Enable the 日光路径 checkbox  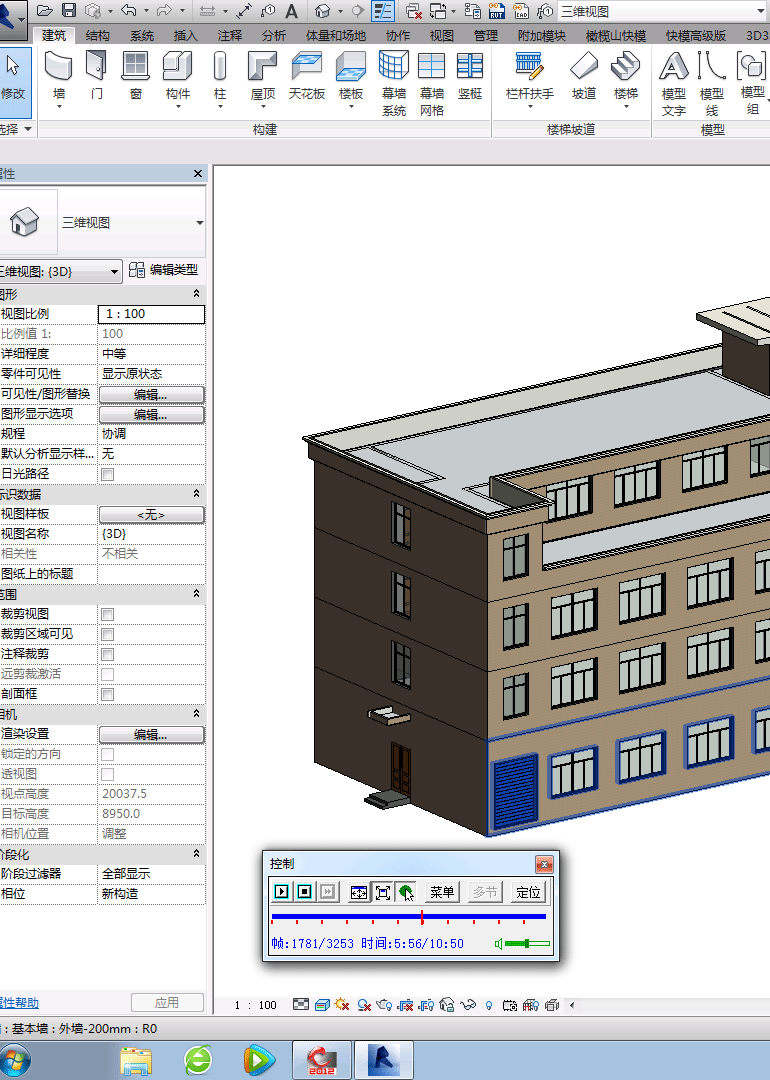(108, 474)
